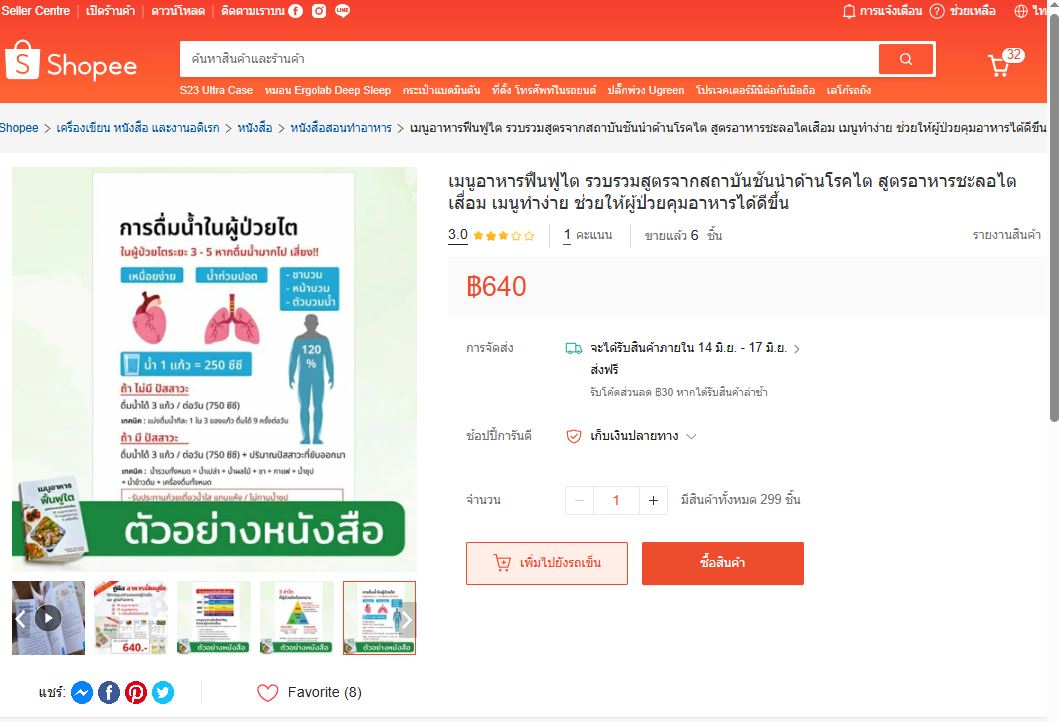
Task: Increase quantity with plus button
Action: click(653, 500)
